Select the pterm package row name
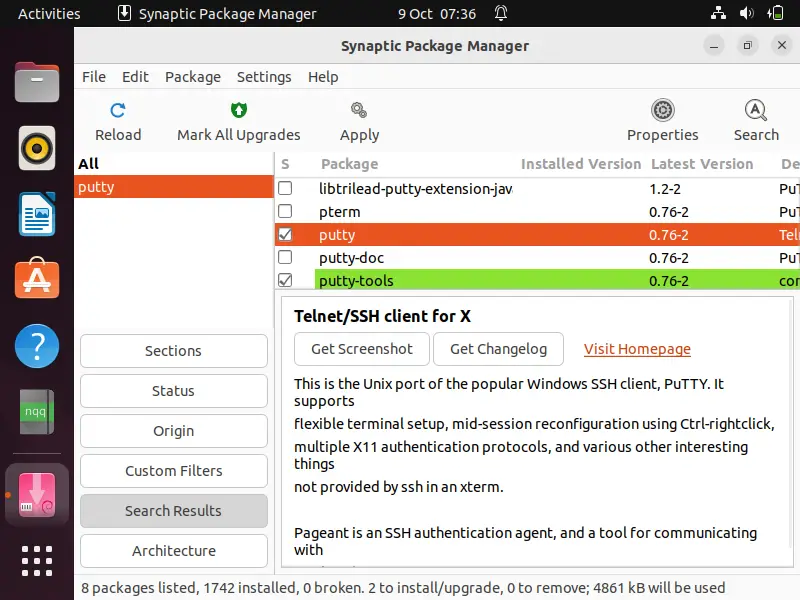800x600 pixels. [x=340, y=212]
